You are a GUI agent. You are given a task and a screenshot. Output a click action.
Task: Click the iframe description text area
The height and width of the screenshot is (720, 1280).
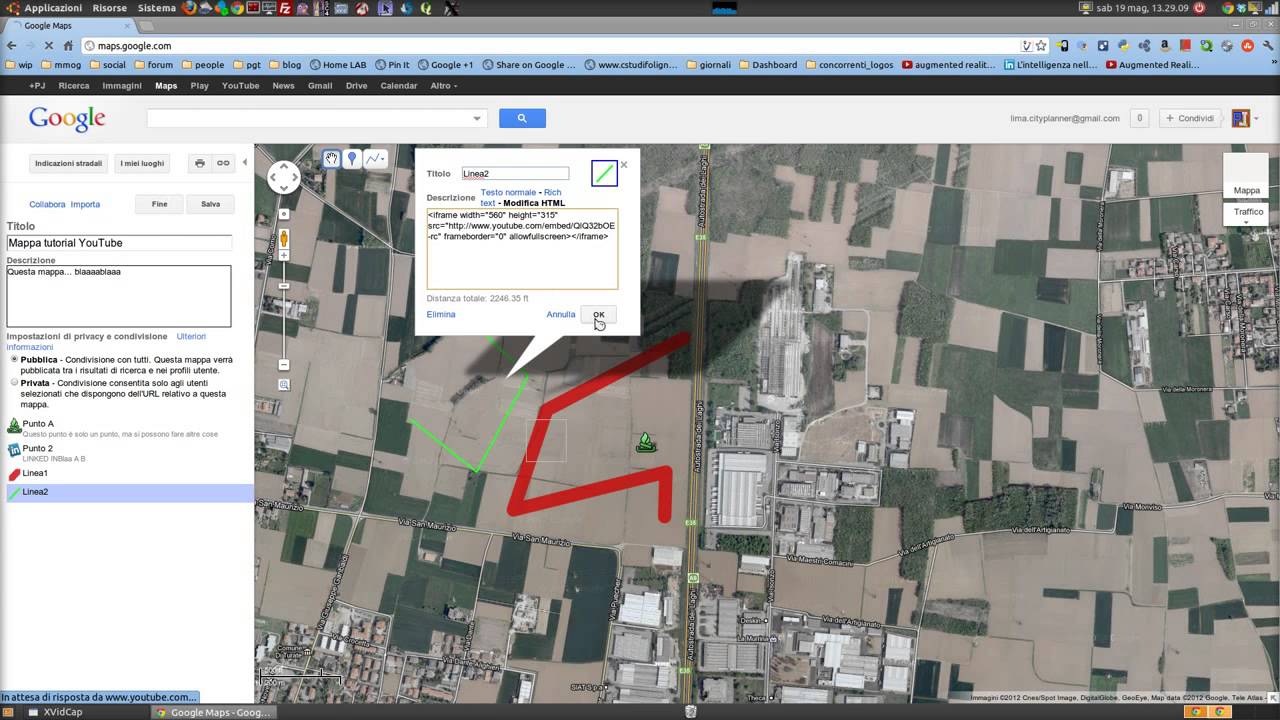pos(522,249)
